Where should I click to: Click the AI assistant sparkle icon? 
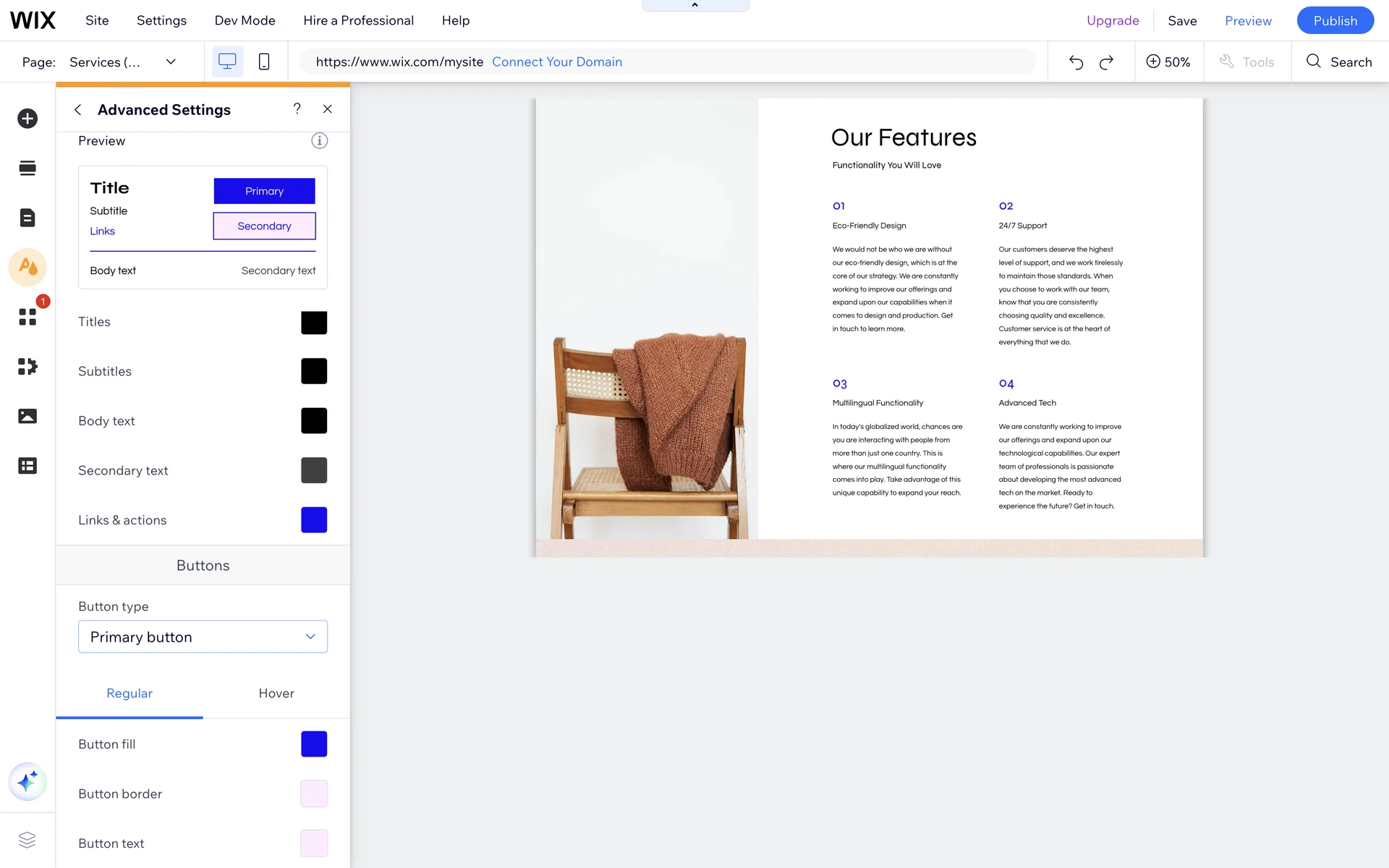pos(27,782)
